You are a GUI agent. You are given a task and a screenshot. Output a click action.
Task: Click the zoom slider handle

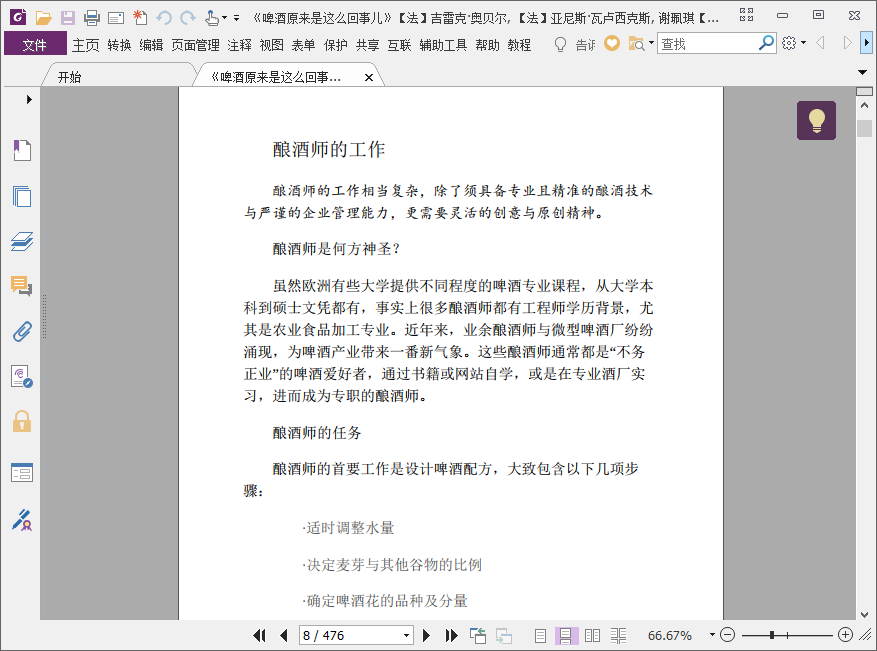pos(772,635)
